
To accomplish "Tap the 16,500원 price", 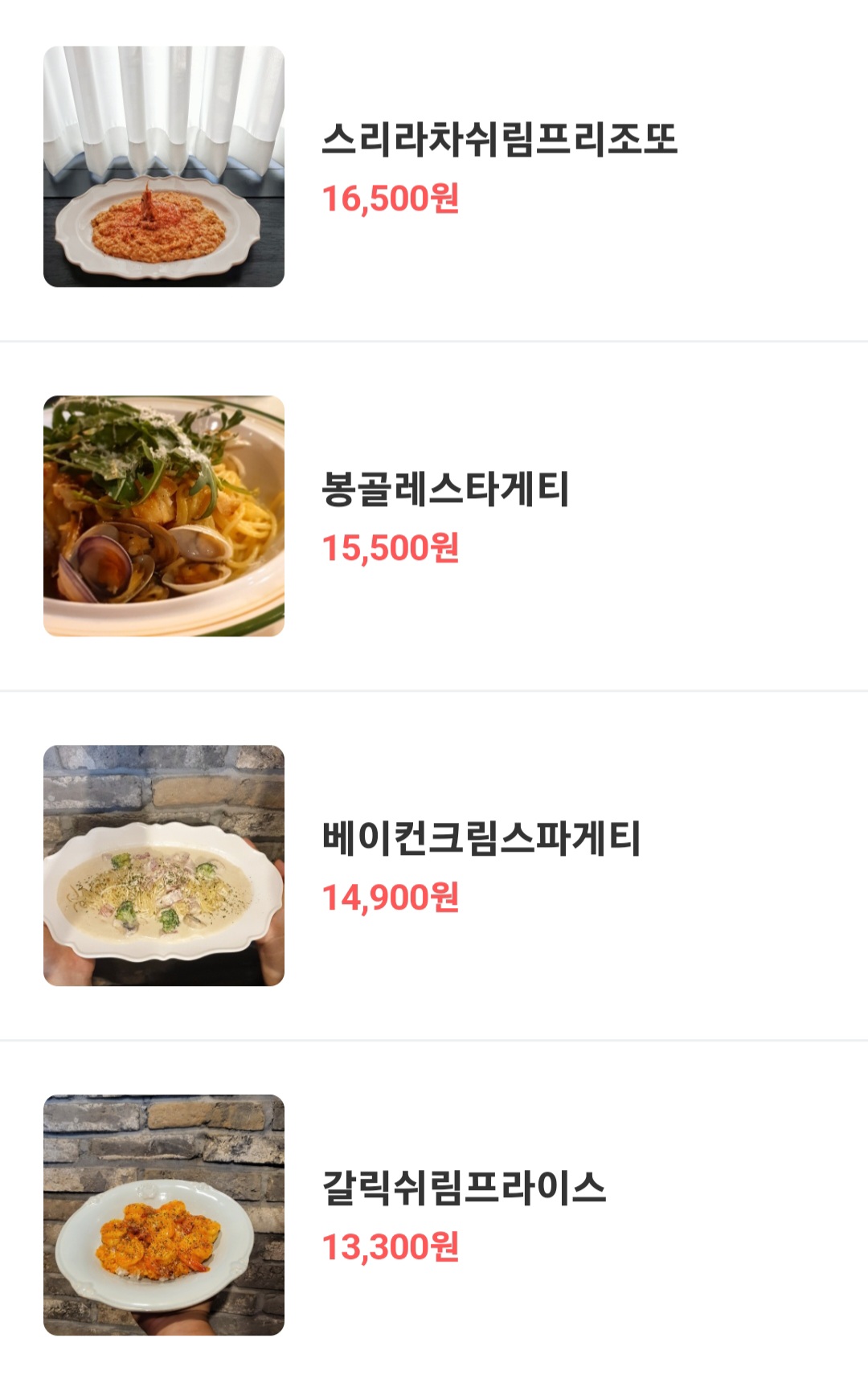I will tap(391, 198).
